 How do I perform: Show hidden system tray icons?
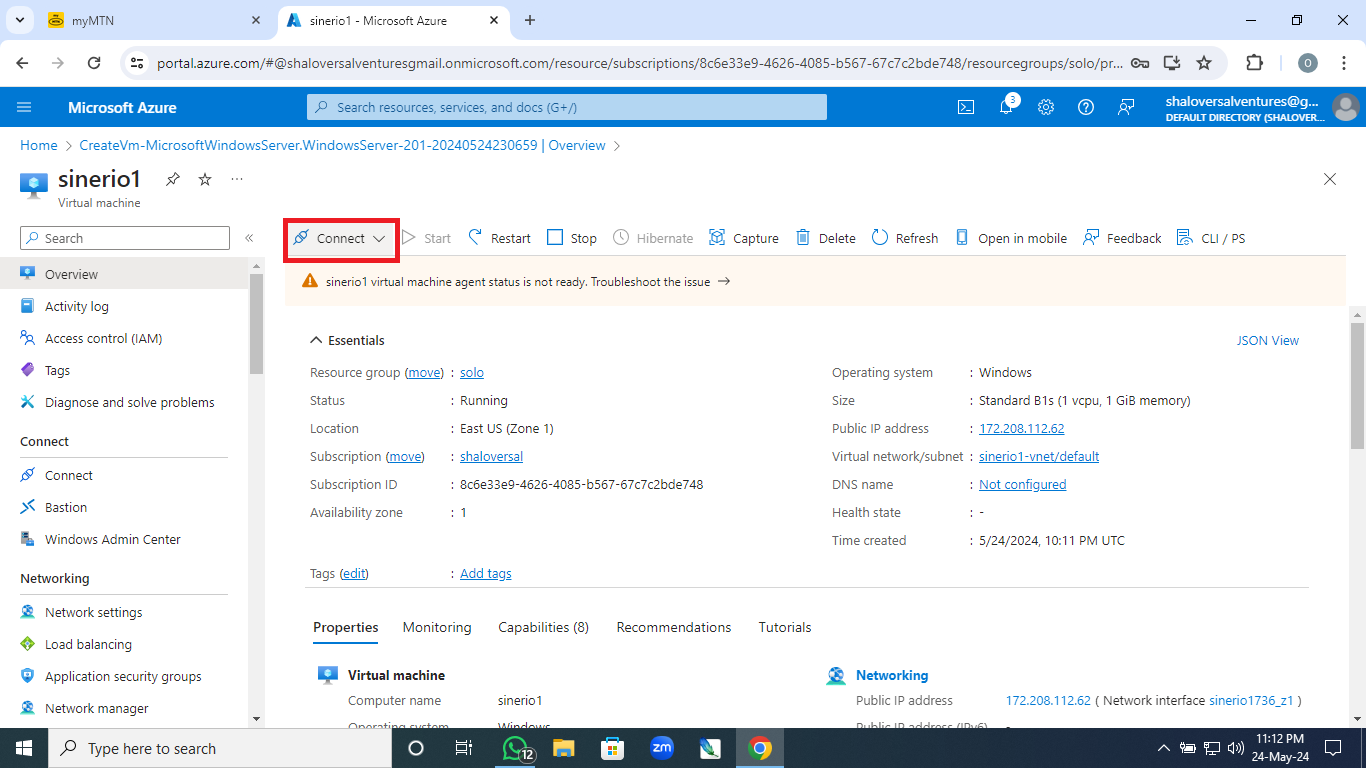point(1164,748)
